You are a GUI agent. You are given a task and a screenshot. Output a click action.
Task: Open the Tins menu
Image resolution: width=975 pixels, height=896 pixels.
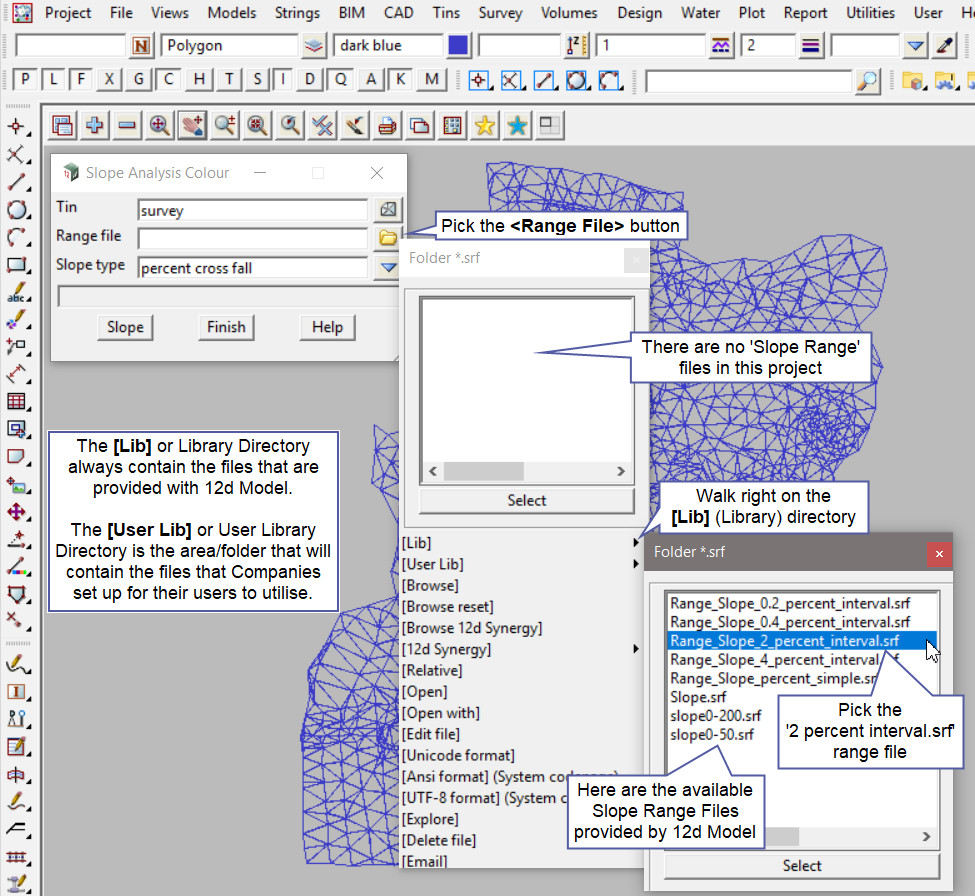click(446, 13)
